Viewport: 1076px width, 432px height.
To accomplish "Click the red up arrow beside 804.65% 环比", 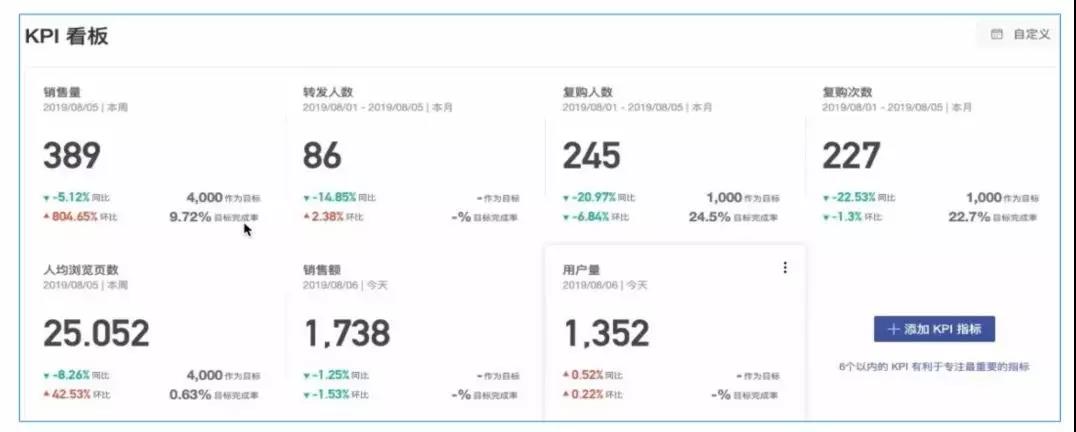I will pyautogui.click(x=46, y=216).
